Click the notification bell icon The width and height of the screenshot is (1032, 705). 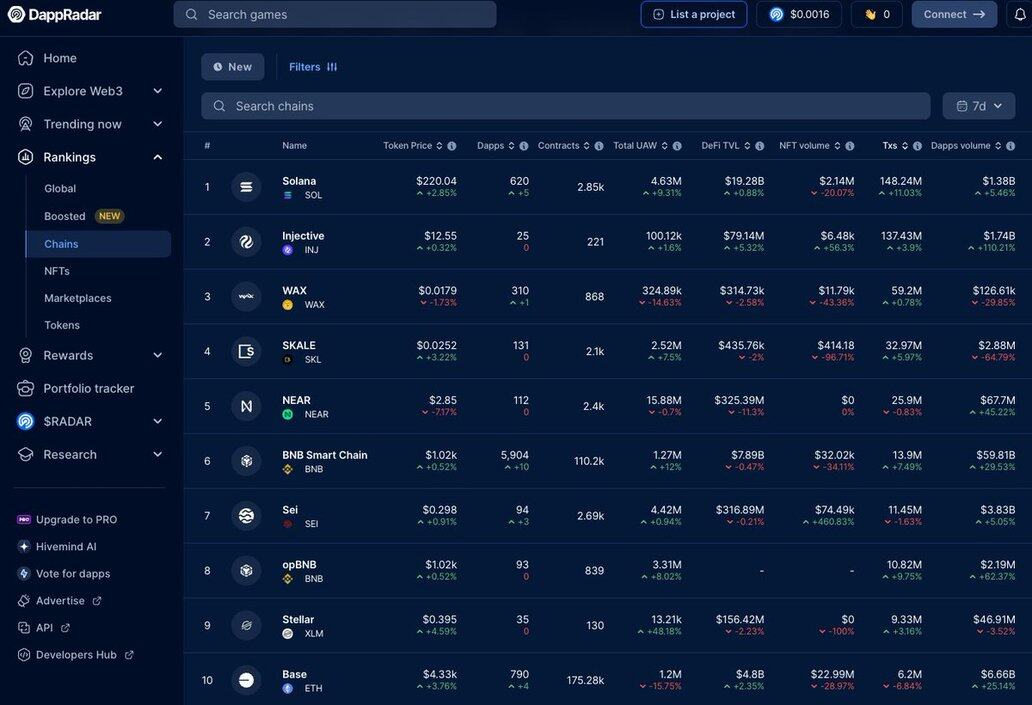[1020, 14]
